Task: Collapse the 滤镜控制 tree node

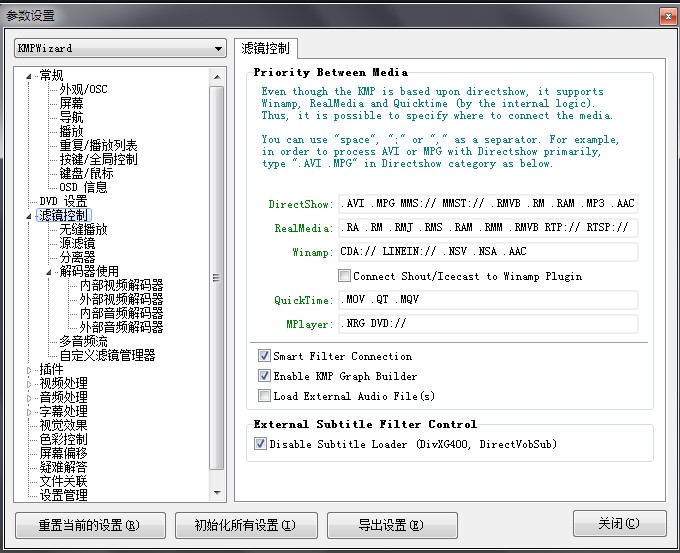Action: click(29, 216)
